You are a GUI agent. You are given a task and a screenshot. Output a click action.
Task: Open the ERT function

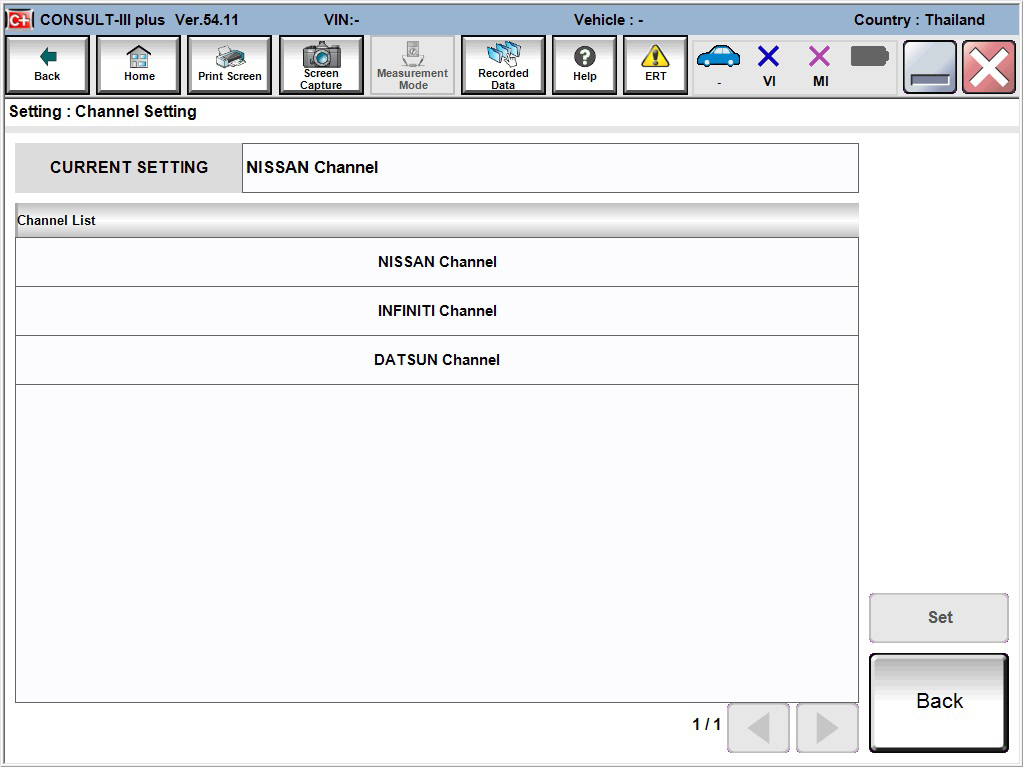tap(654, 64)
